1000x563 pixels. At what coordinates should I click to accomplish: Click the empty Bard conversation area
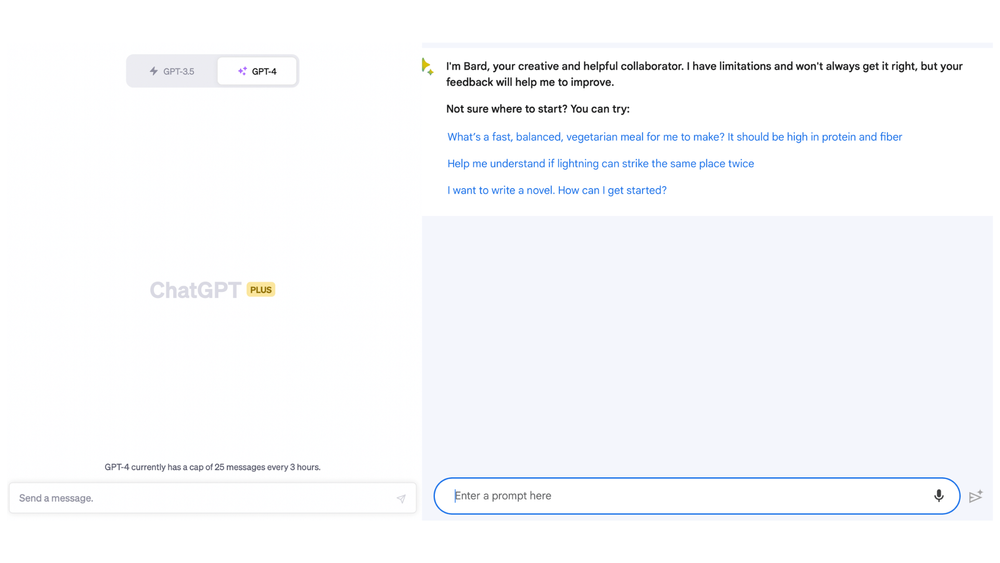coord(707,340)
